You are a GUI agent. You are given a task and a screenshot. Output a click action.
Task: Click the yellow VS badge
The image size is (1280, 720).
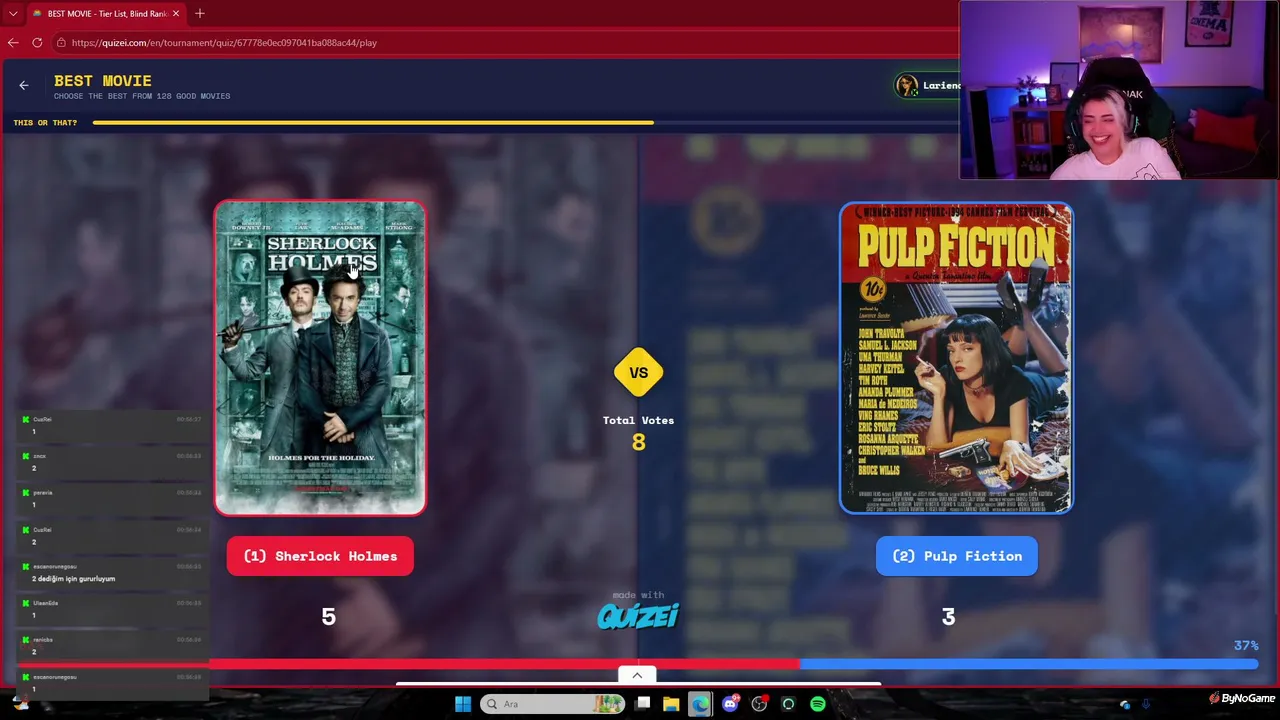point(638,373)
